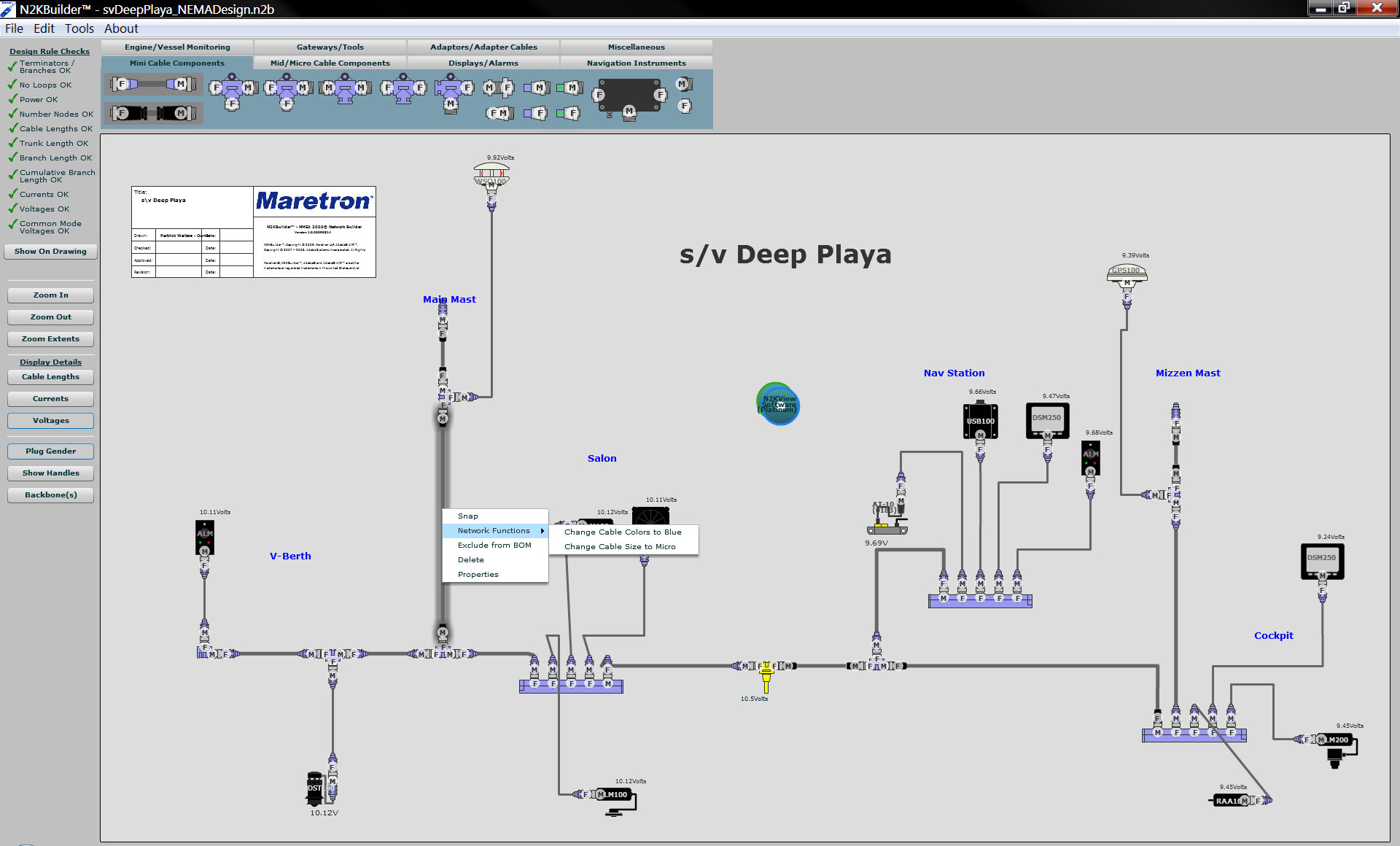The height and width of the screenshot is (846, 1400).
Task: Open the About menu
Action: [x=121, y=28]
